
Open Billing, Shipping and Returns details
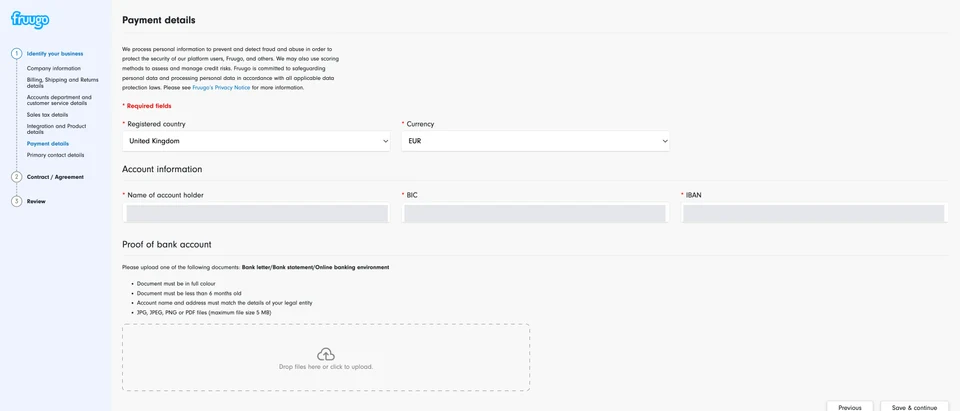coord(62,83)
